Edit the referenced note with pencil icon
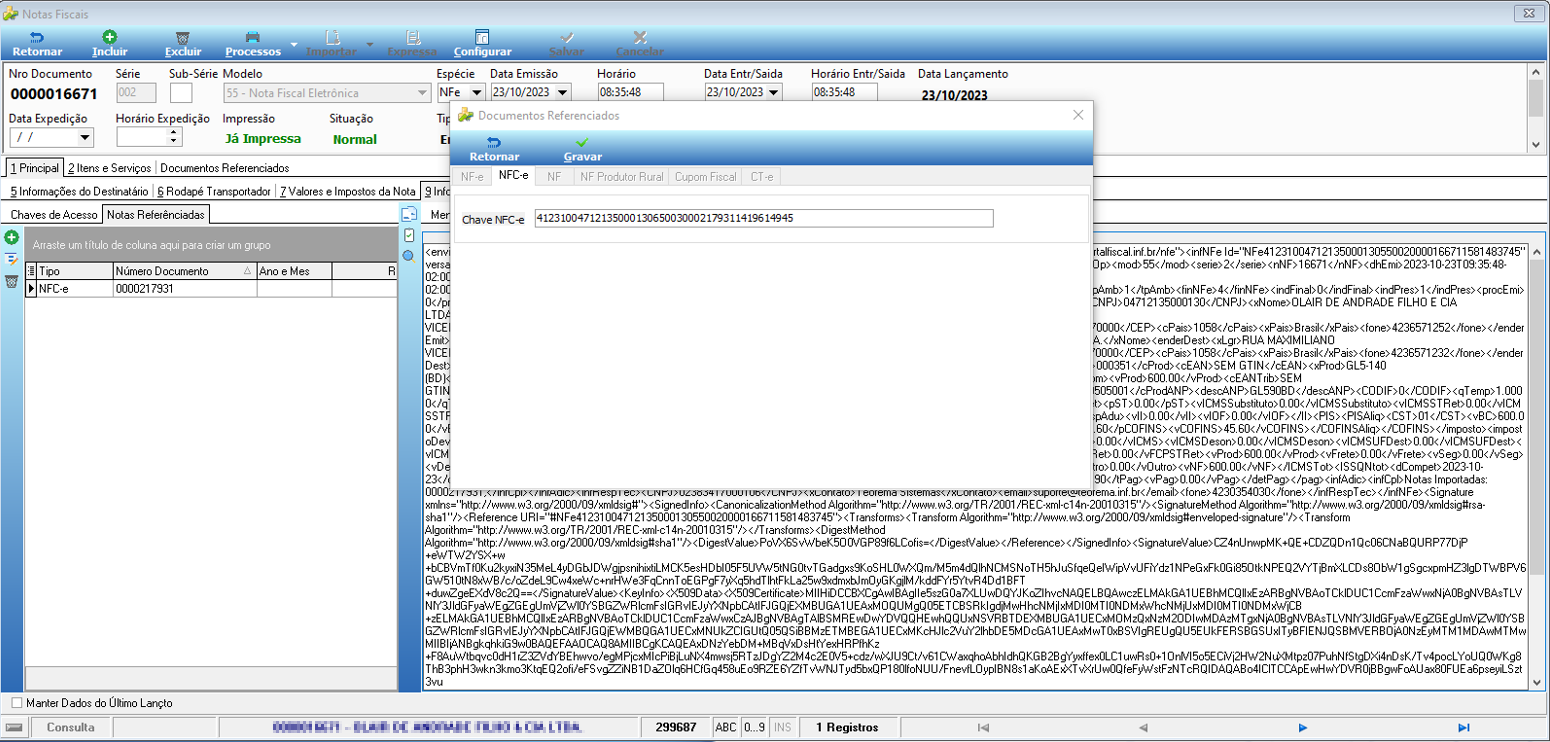 [11, 260]
